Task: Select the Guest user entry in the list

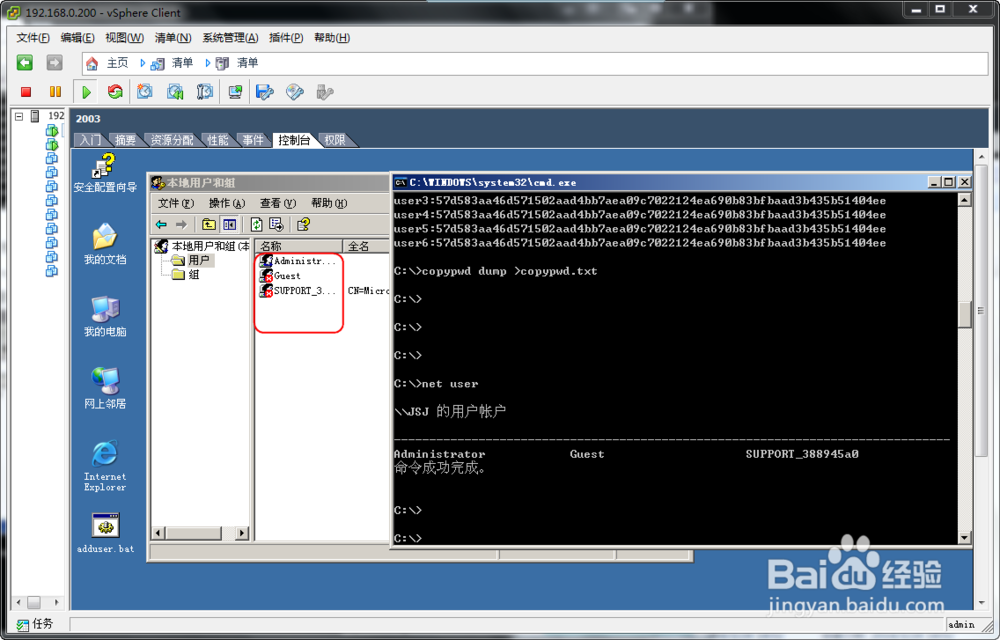Action: tap(281, 275)
